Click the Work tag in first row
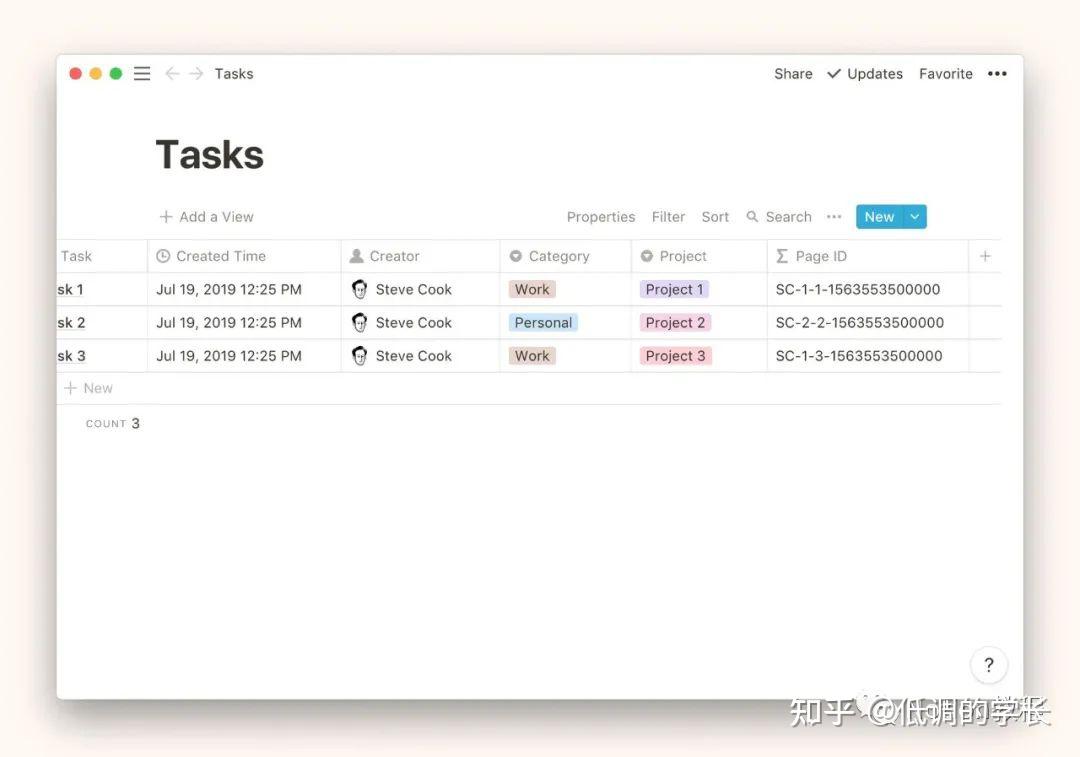The width and height of the screenshot is (1080, 757). coord(532,289)
